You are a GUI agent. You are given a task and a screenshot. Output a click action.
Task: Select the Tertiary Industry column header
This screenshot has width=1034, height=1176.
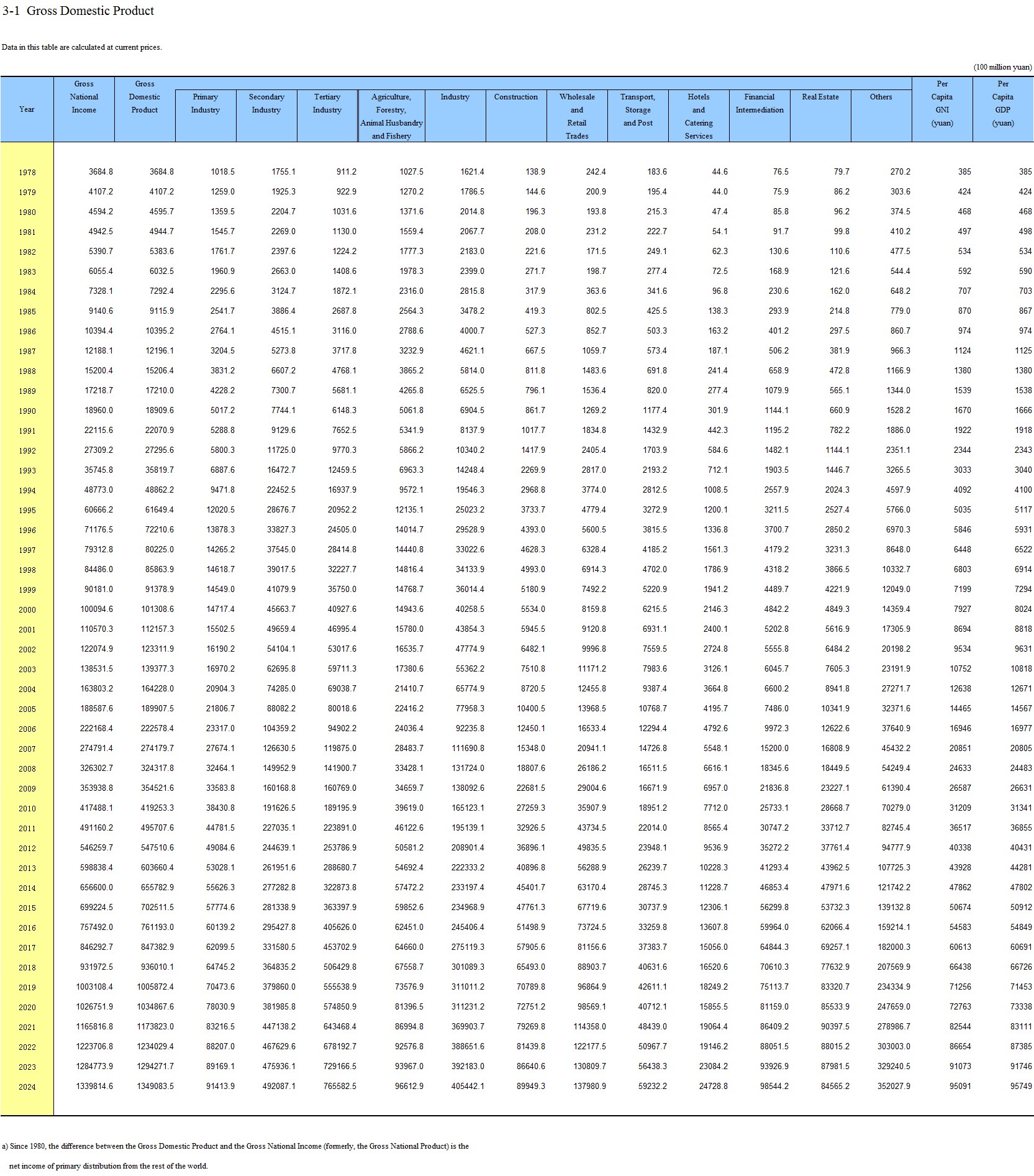(x=327, y=103)
